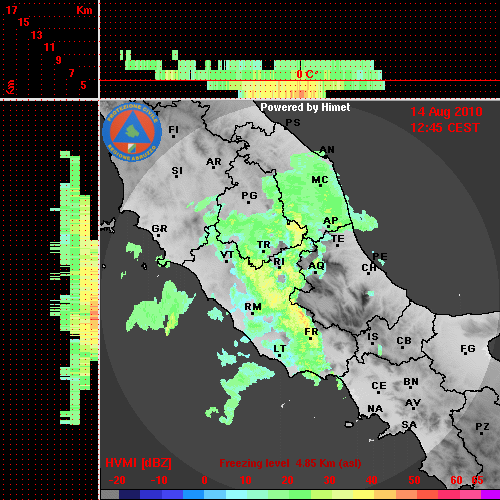
Task: Select the PS city label
Action: tap(293, 123)
